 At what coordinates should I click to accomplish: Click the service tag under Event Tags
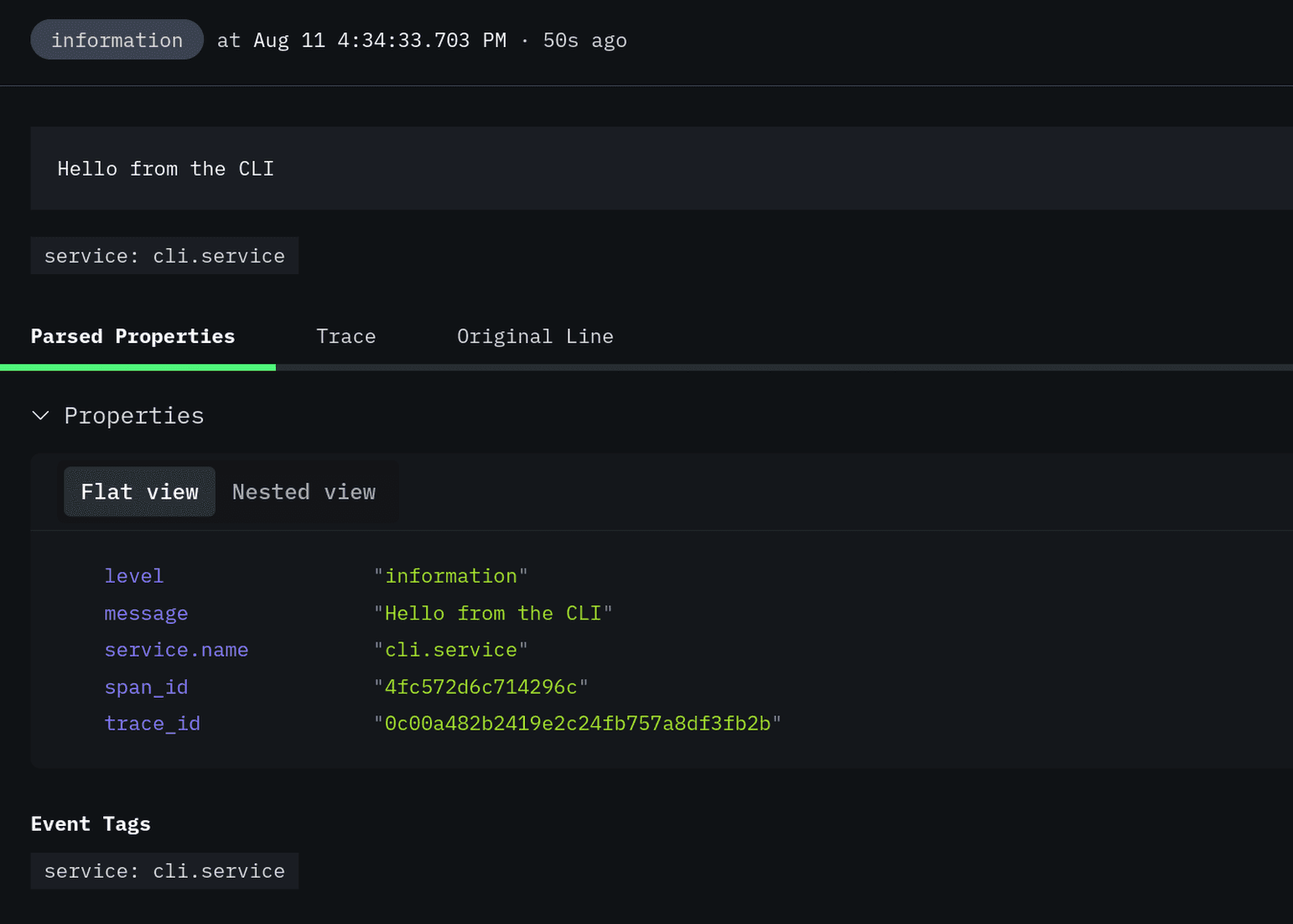pyautogui.click(x=164, y=871)
